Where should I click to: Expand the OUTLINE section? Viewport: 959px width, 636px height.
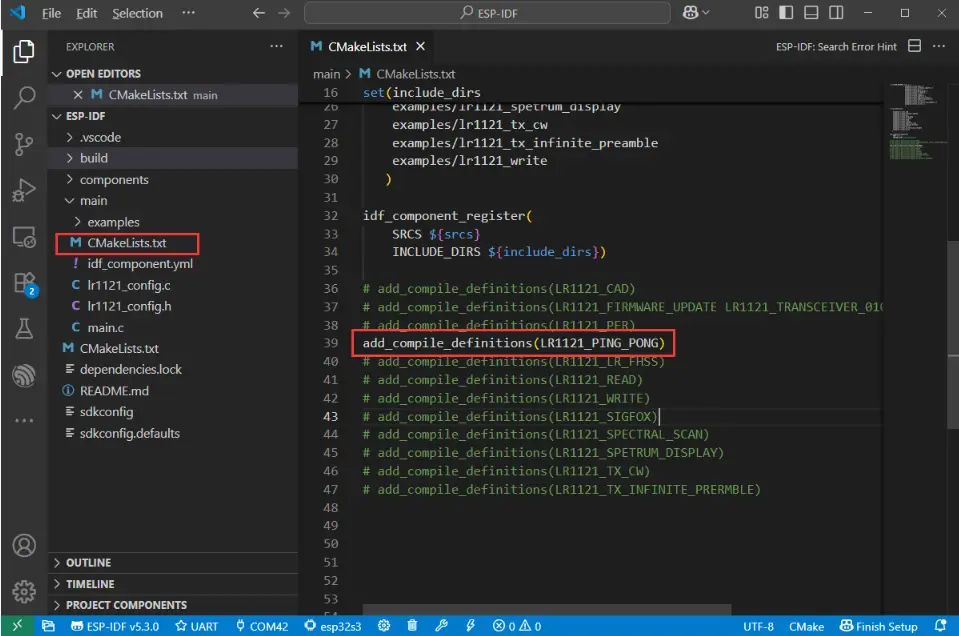point(88,563)
